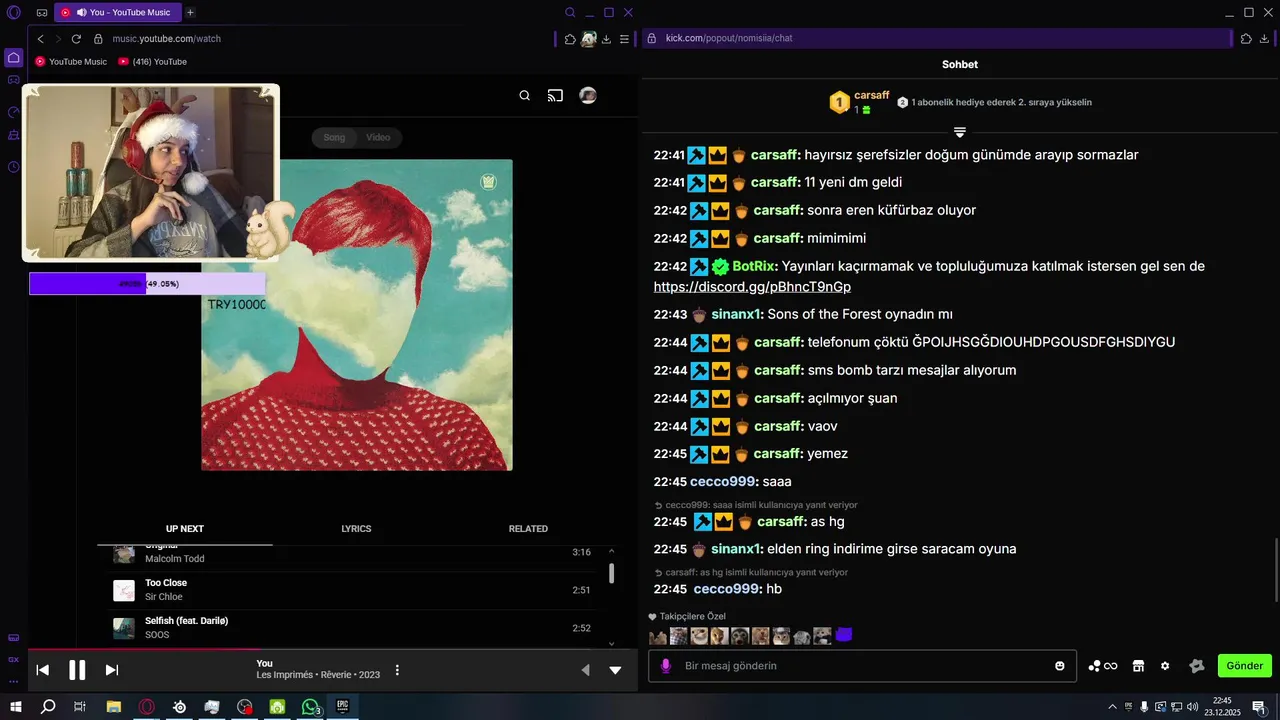Collapse the player page with down arrow
Image resolution: width=1280 pixels, height=720 pixels.
click(615, 670)
